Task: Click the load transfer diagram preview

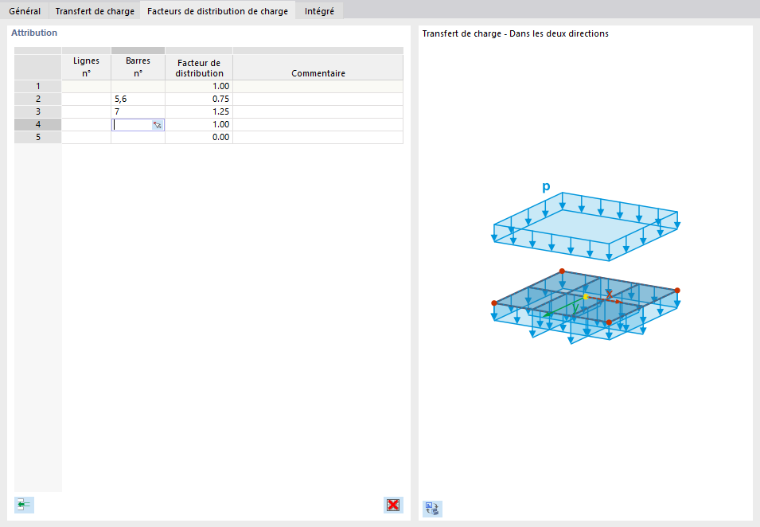Action: point(586,264)
